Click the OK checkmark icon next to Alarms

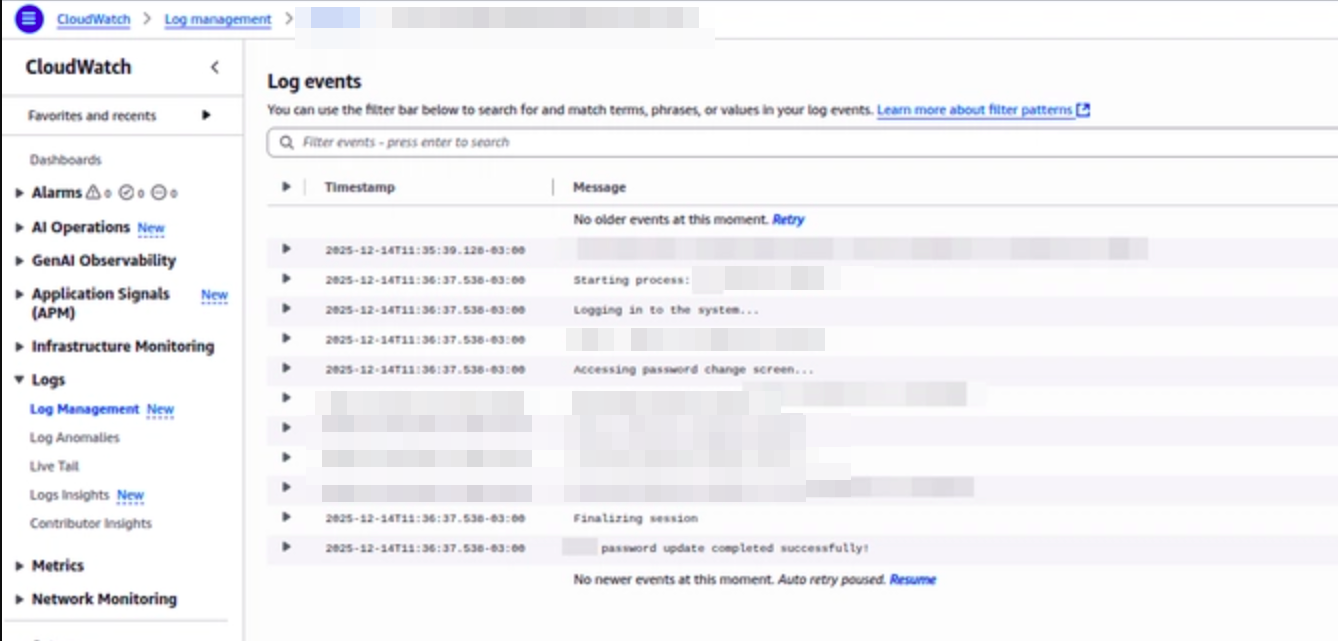click(x=126, y=192)
